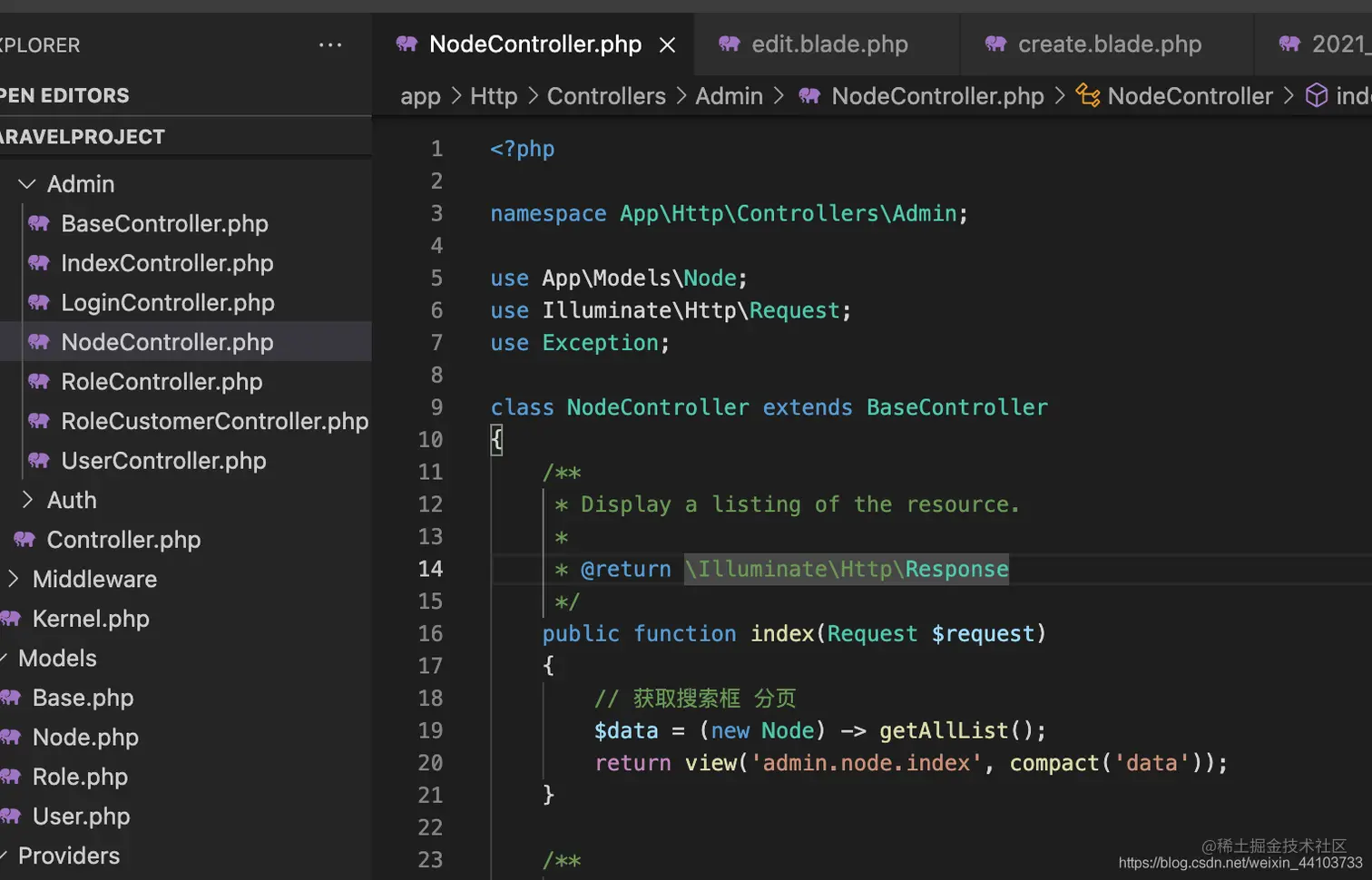The height and width of the screenshot is (880, 1372).
Task: Toggle the Open Editors section
Action: pyautogui.click(x=185, y=95)
